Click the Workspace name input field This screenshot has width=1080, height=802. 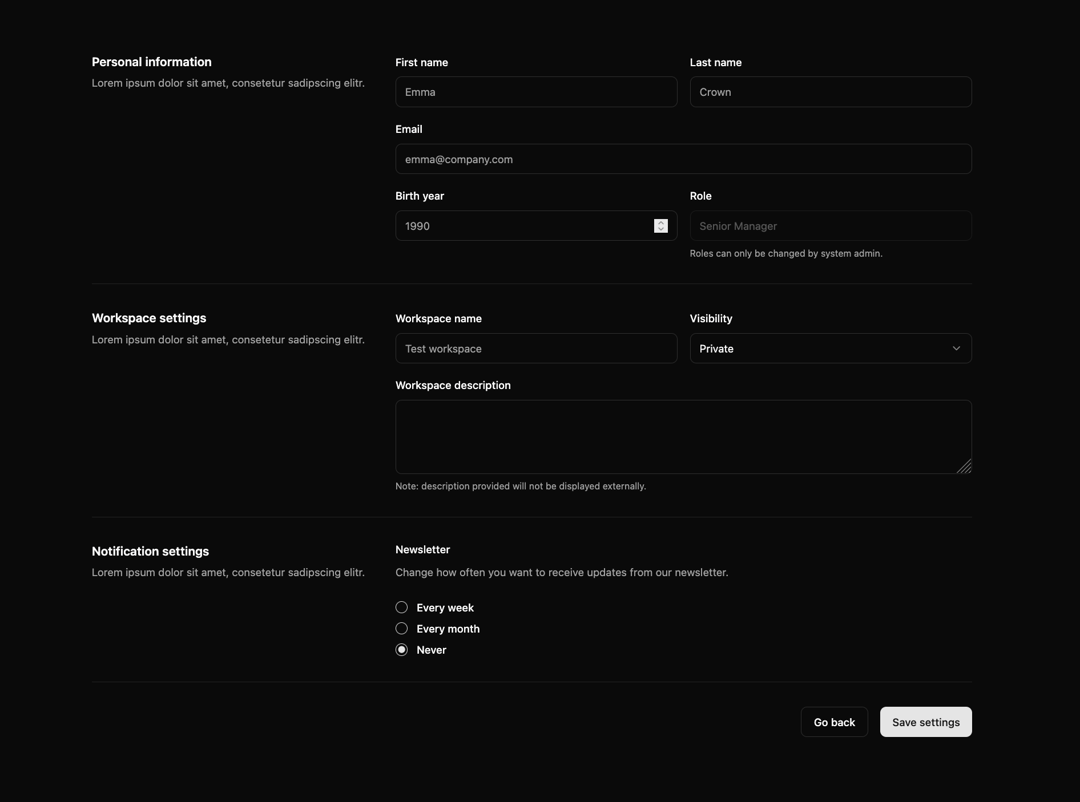click(536, 348)
